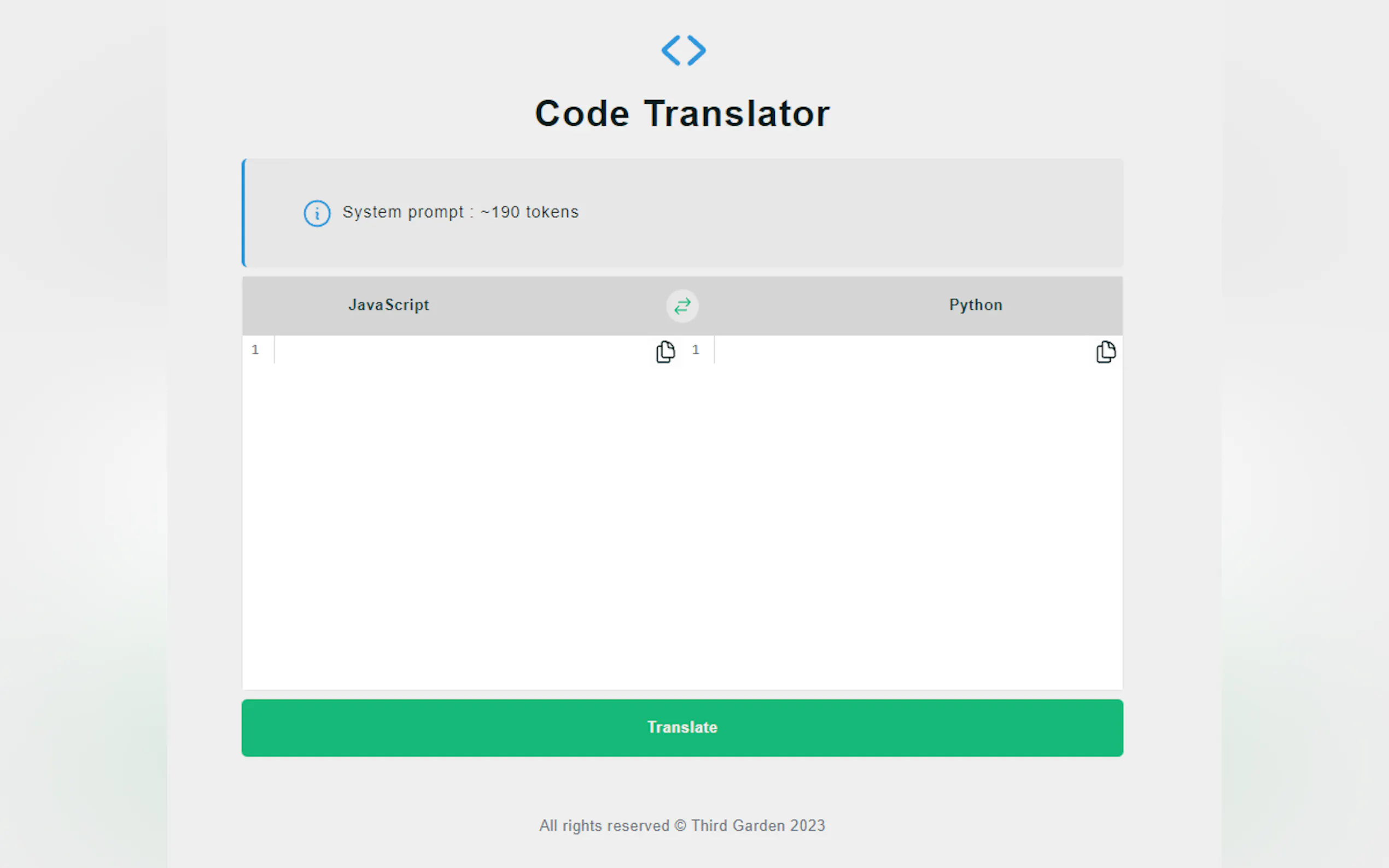This screenshot has width=1389, height=868.
Task: Click the info circle icon
Action: point(317,213)
